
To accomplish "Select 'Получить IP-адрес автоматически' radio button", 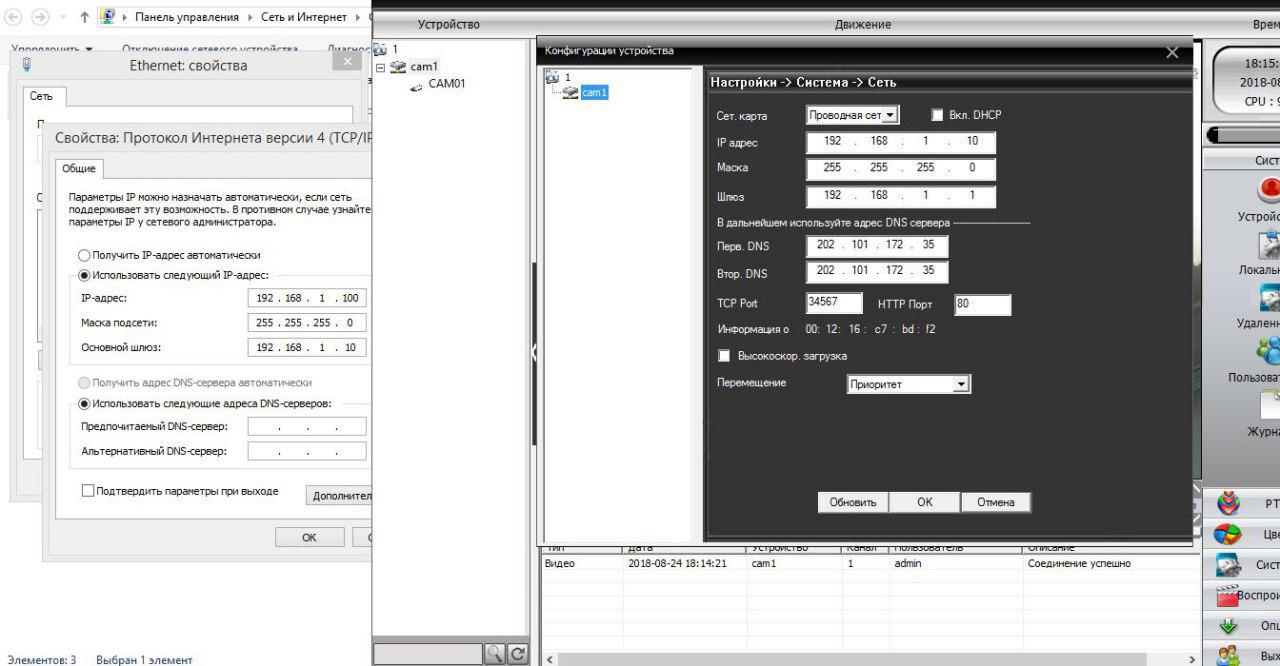I will point(85,255).
